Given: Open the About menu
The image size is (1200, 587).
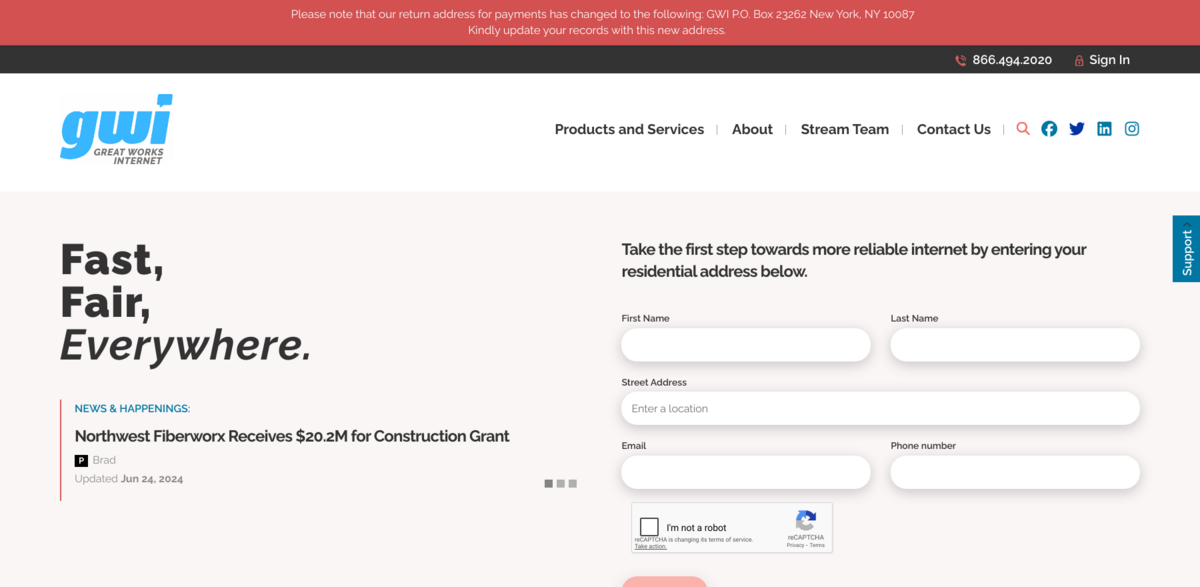Looking at the screenshot, I should click(x=752, y=129).
